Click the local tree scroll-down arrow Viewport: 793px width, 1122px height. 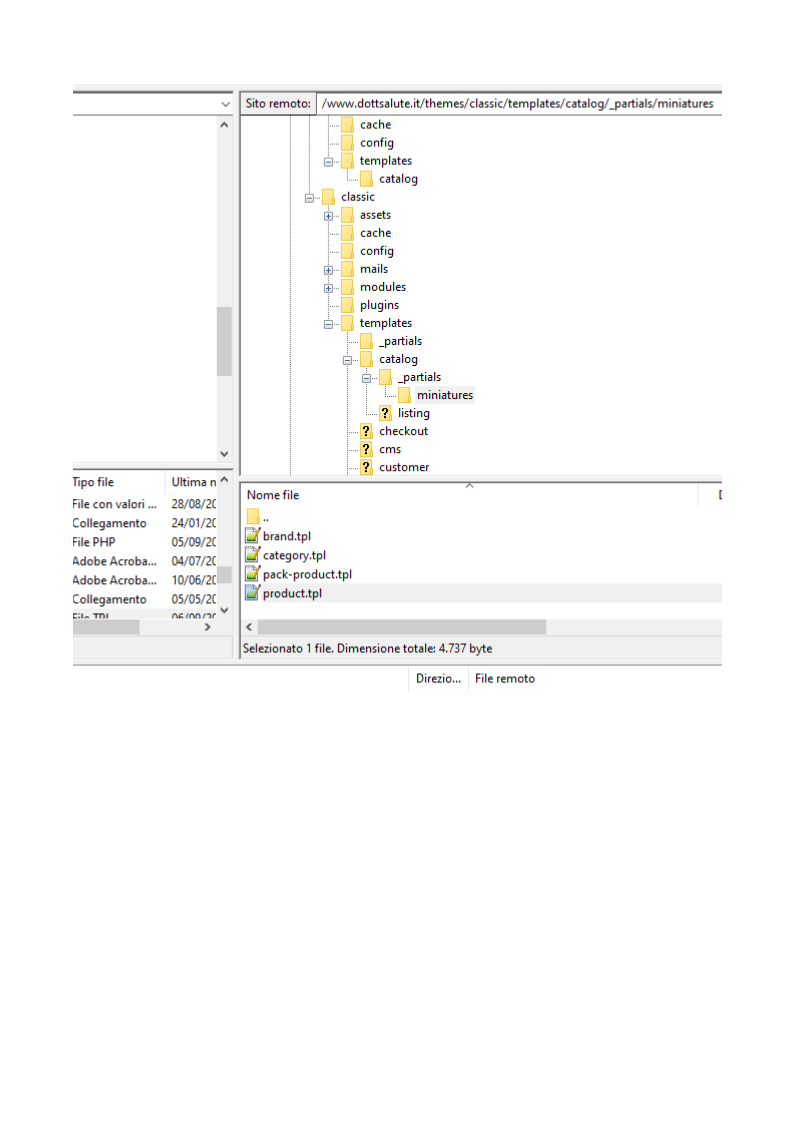(224, 454)
